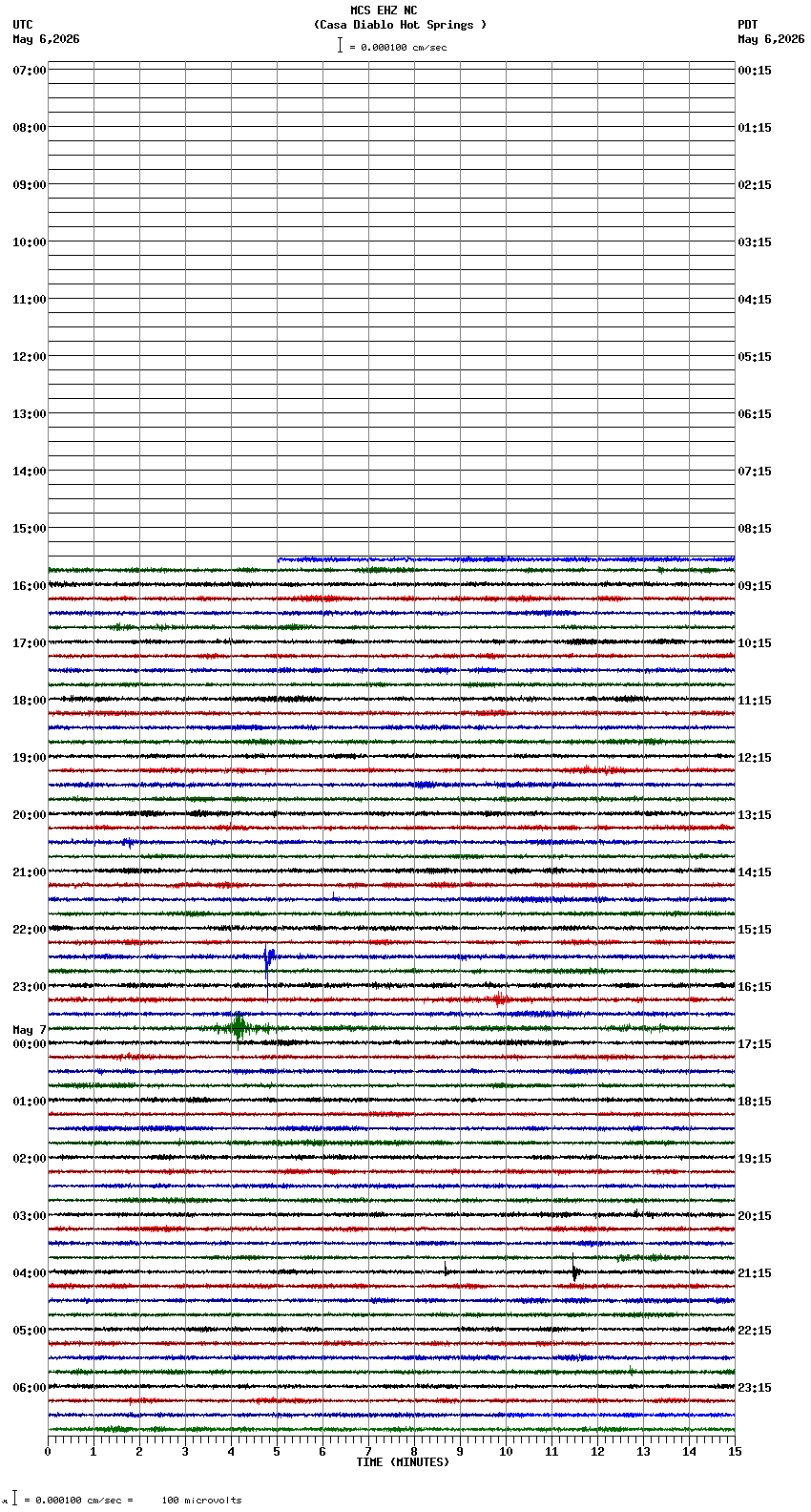The width and height of the screenshot is (811, 1512).
Task: Click the '00:15' PDT time label
Action: click(755, 71)
